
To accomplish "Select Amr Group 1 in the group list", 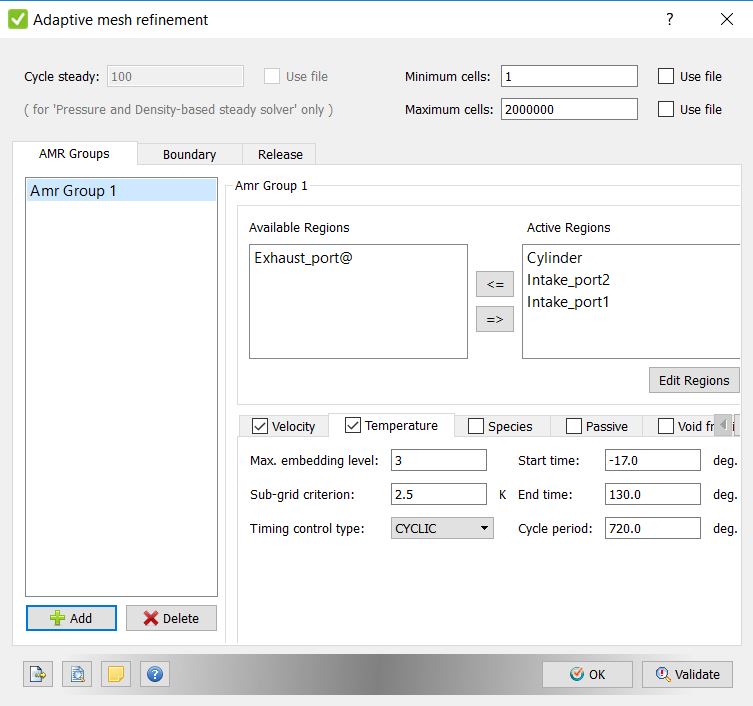I will coord(121,191).
